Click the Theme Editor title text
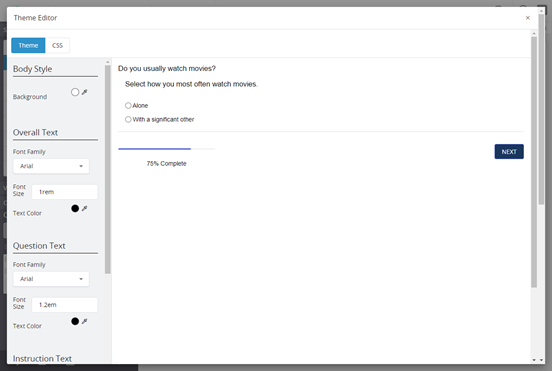The height and width of the screenshot is (371, 552). click(x=35, y=18)
